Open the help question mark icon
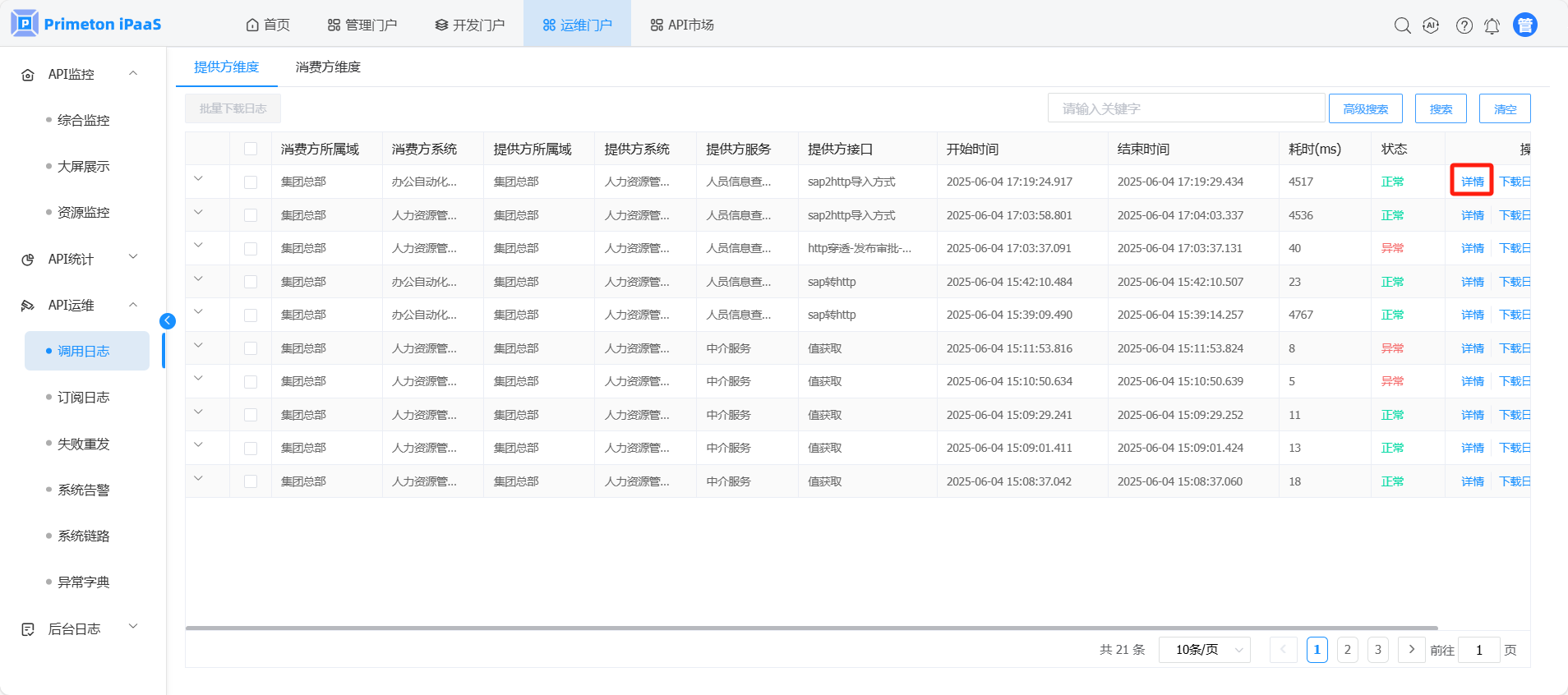Image resolution: width=1568 pixels, height=695 pixels. [x=1464, y=25]
